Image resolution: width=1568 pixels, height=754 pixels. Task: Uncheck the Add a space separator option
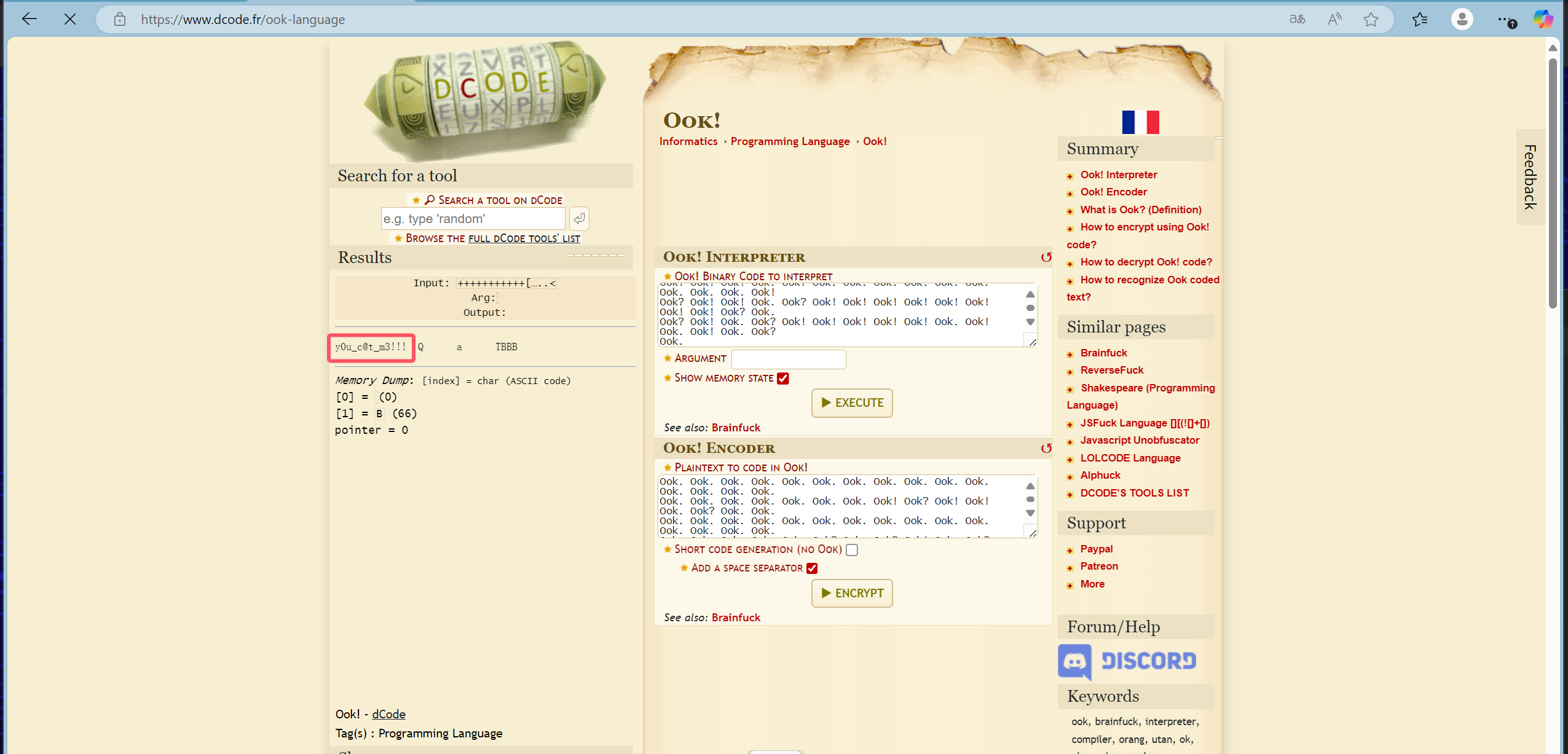[x=812, y=568]
